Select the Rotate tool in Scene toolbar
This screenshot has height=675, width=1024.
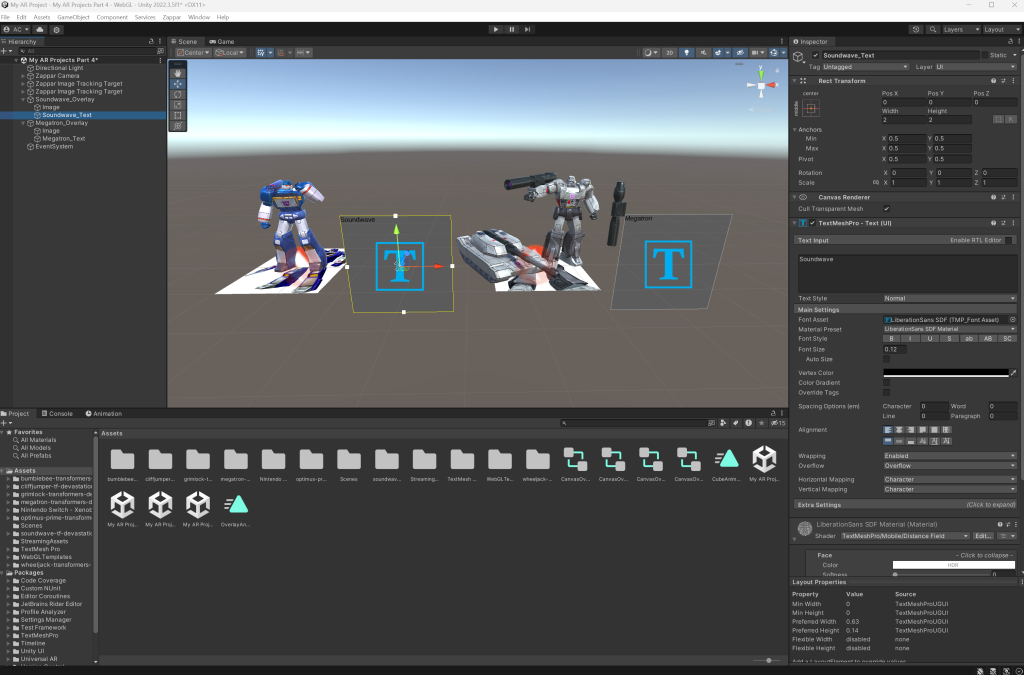[178, 94]
